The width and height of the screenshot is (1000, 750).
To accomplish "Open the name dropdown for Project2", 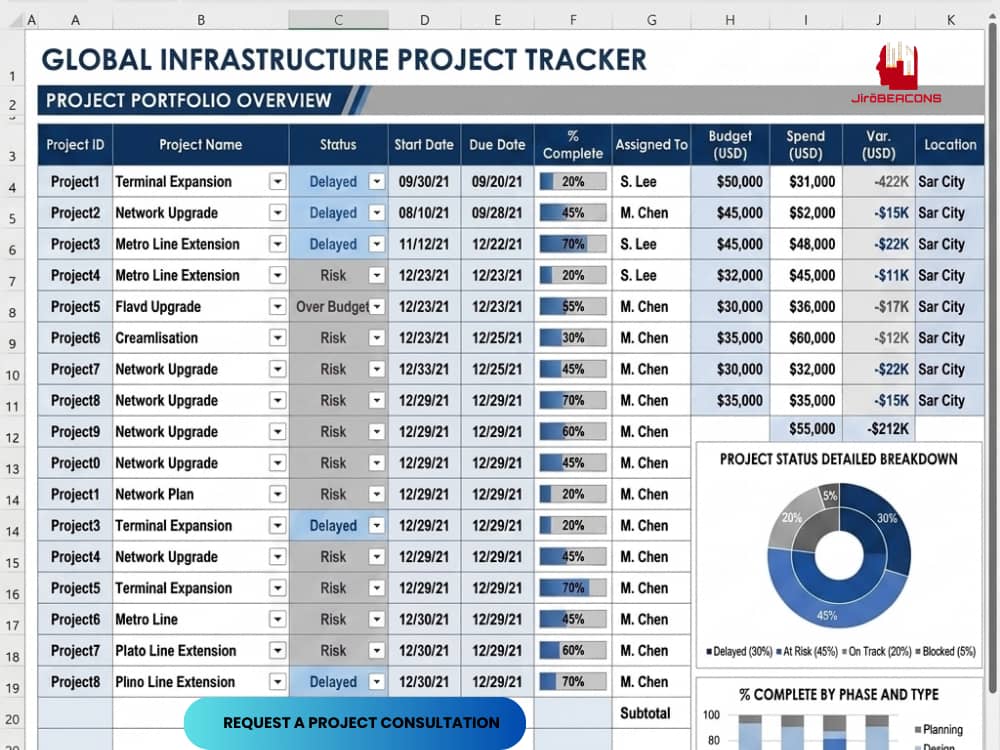I will (277, 213).
